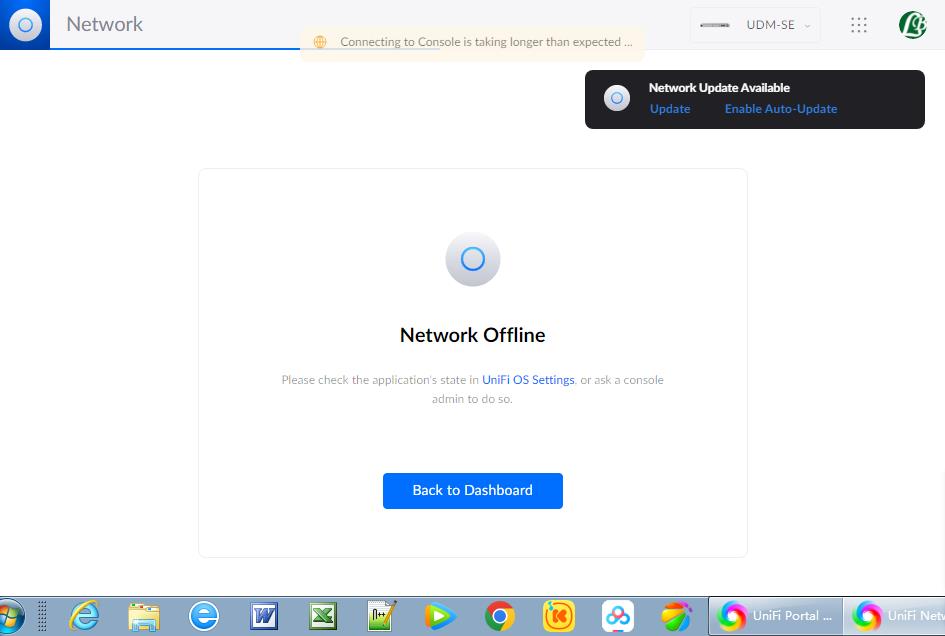
Task: Click the 'Network Update Available' title
Action: pos(719,88)
